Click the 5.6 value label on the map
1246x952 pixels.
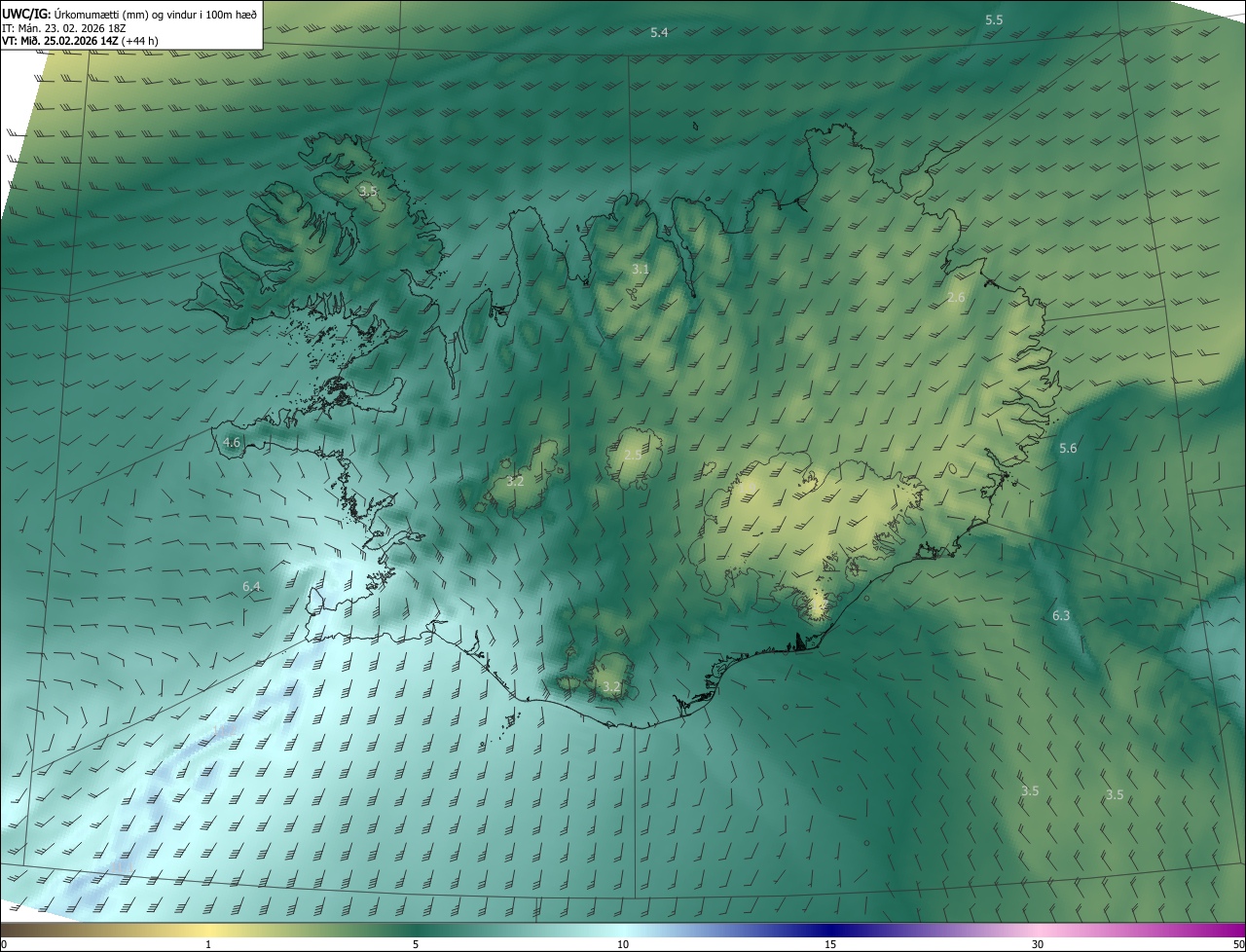click(1068, 448)
